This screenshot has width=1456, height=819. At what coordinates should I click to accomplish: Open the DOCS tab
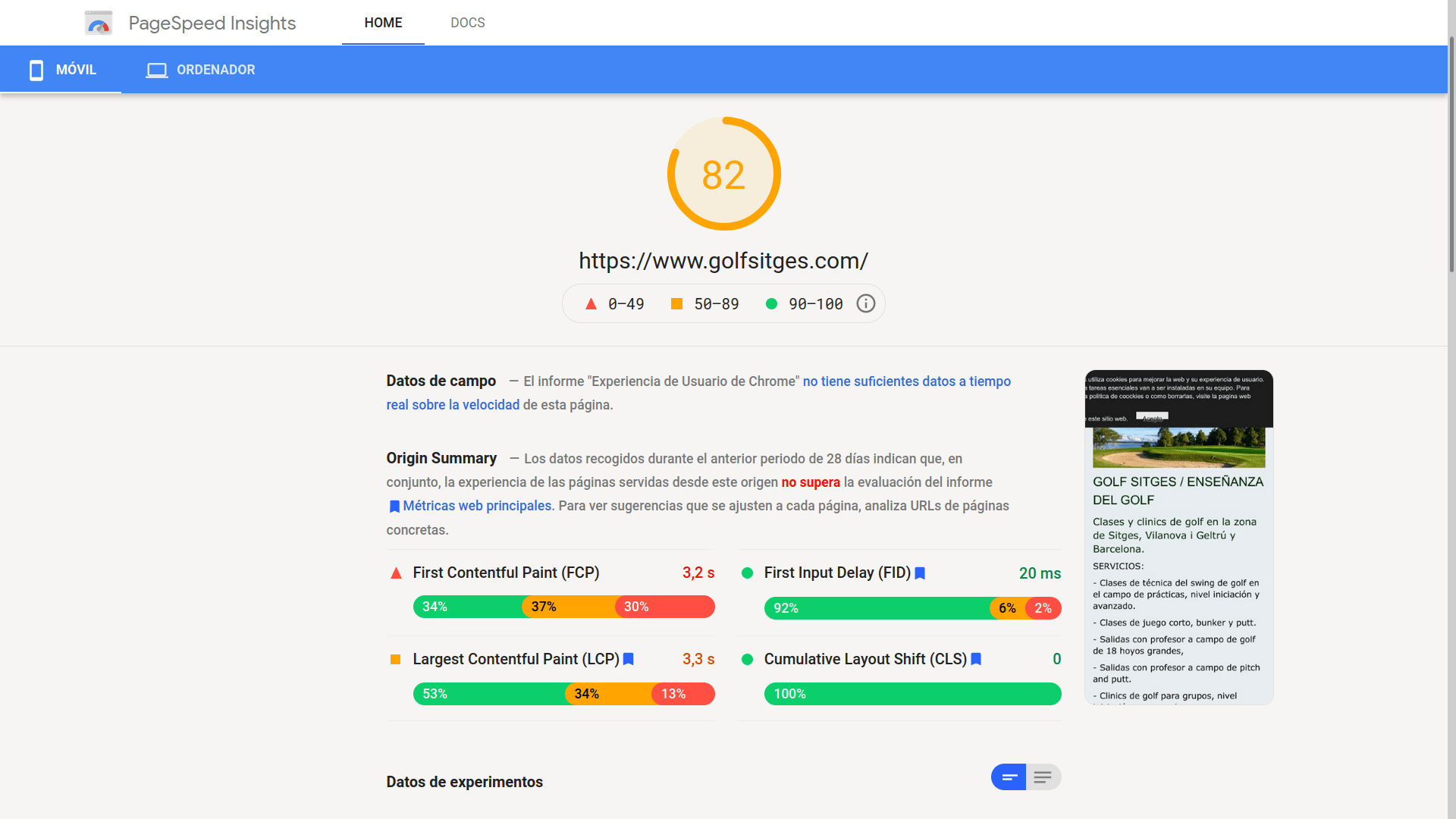click(x=468, y=23)
